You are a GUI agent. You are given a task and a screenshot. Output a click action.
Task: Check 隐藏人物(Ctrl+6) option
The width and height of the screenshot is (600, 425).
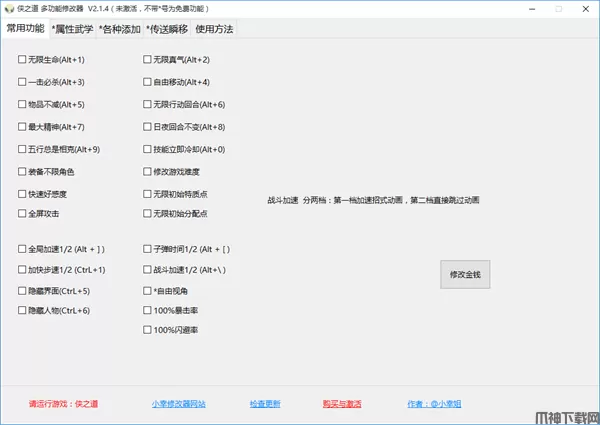[22, 310]
